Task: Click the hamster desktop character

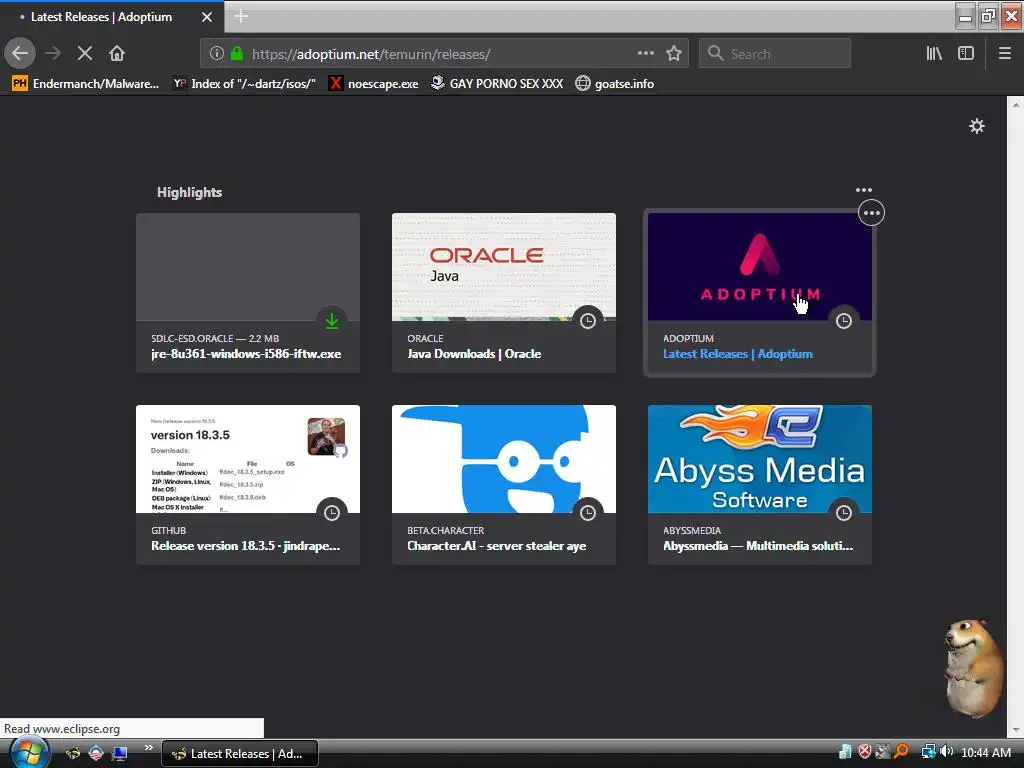Action: click(x=974, y=668)
